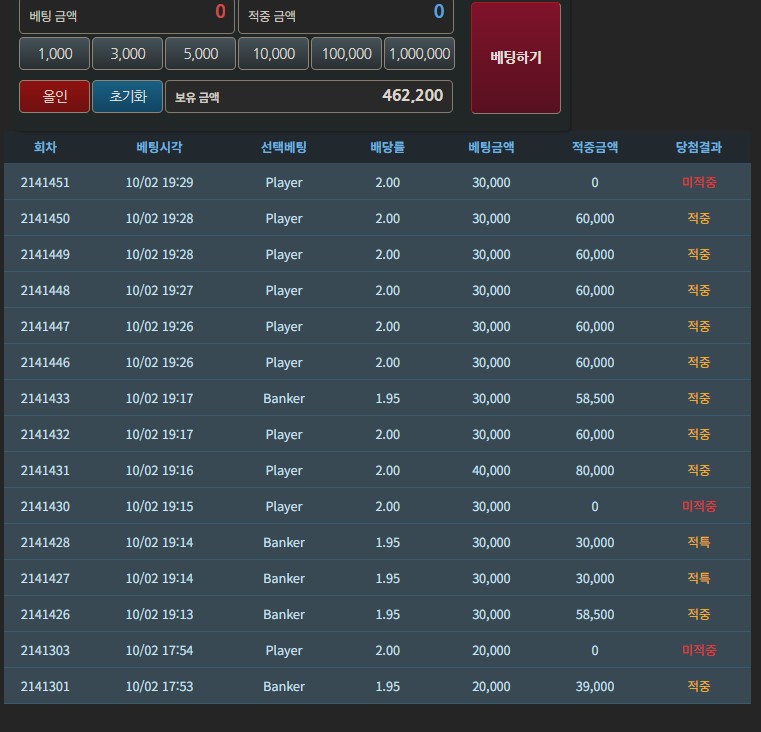Click the 베팅 금액 amount field
This screenshot has height=732, width=761.
tap(127, 16)
